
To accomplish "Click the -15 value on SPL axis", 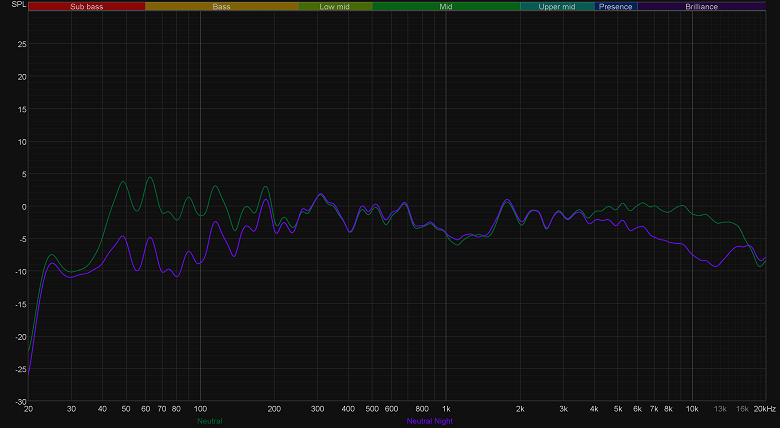I will pos(21,304).
